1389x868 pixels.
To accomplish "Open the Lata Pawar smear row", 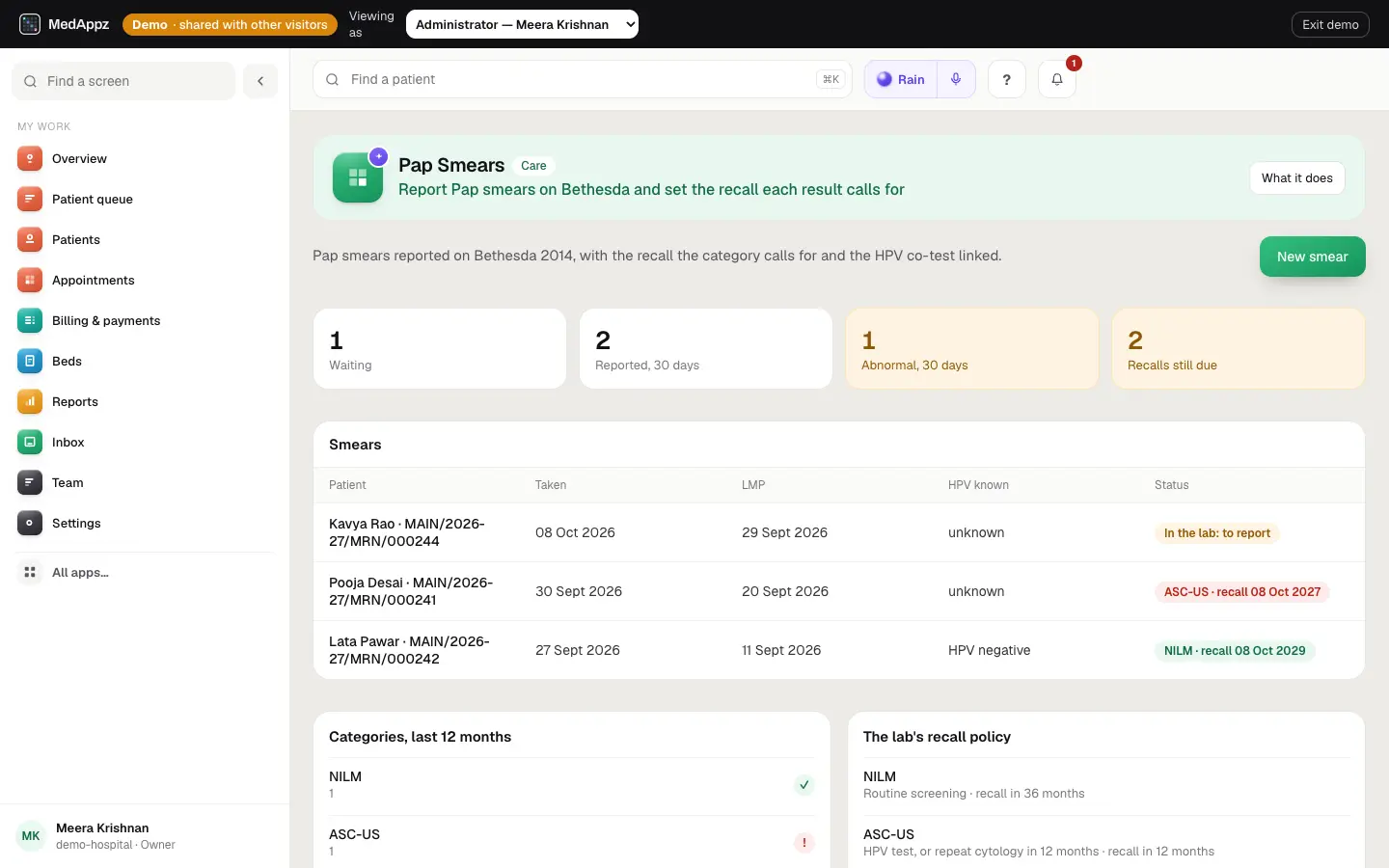I will (839, 650).
